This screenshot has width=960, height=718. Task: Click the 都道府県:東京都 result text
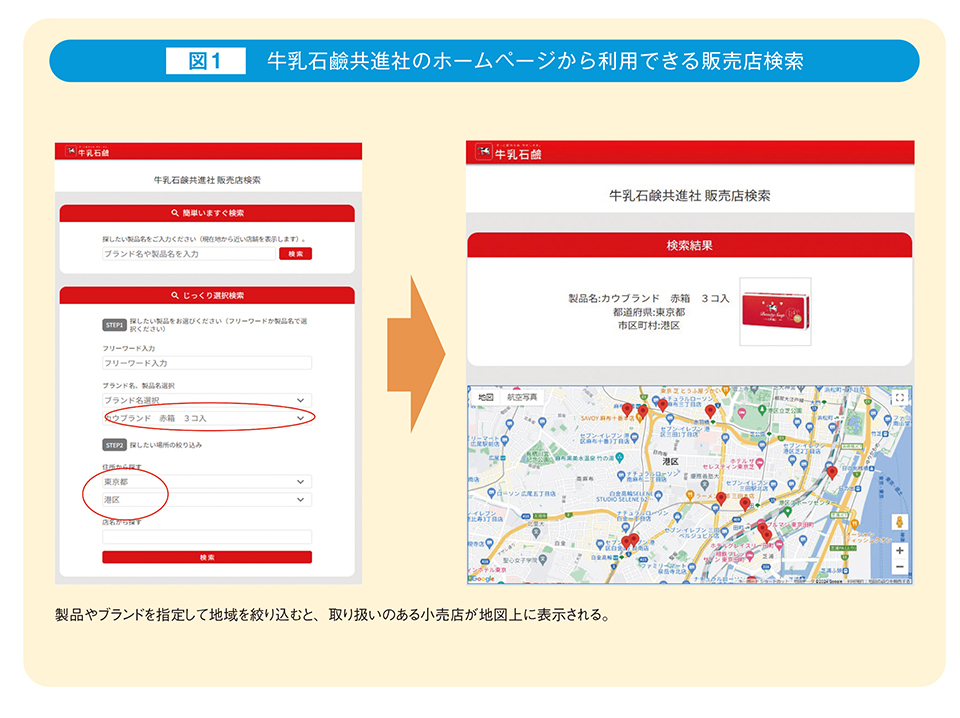click(649, 312)
